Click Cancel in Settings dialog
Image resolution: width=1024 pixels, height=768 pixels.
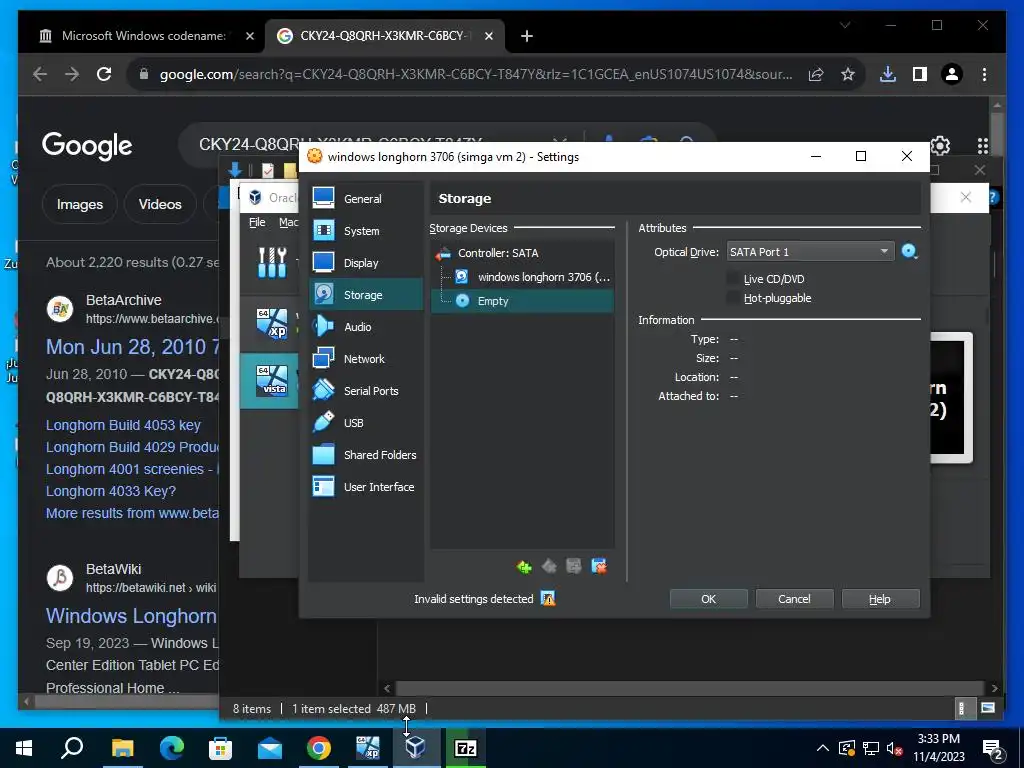[794, 599]
